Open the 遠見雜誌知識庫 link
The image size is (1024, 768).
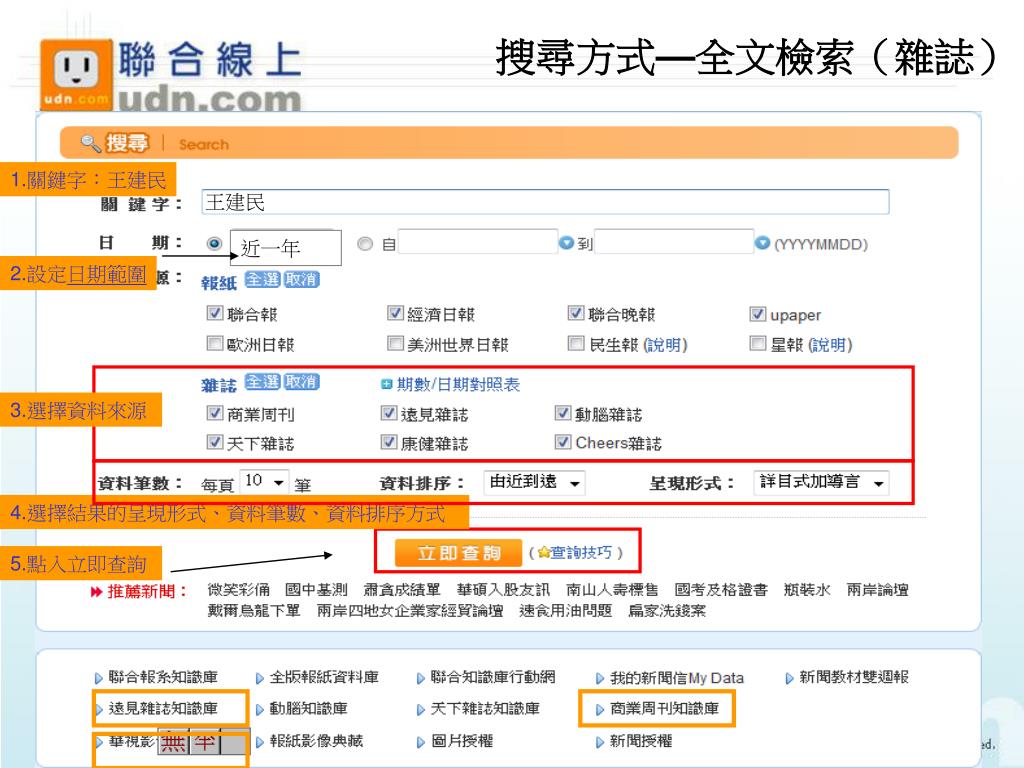click(163, 709)
